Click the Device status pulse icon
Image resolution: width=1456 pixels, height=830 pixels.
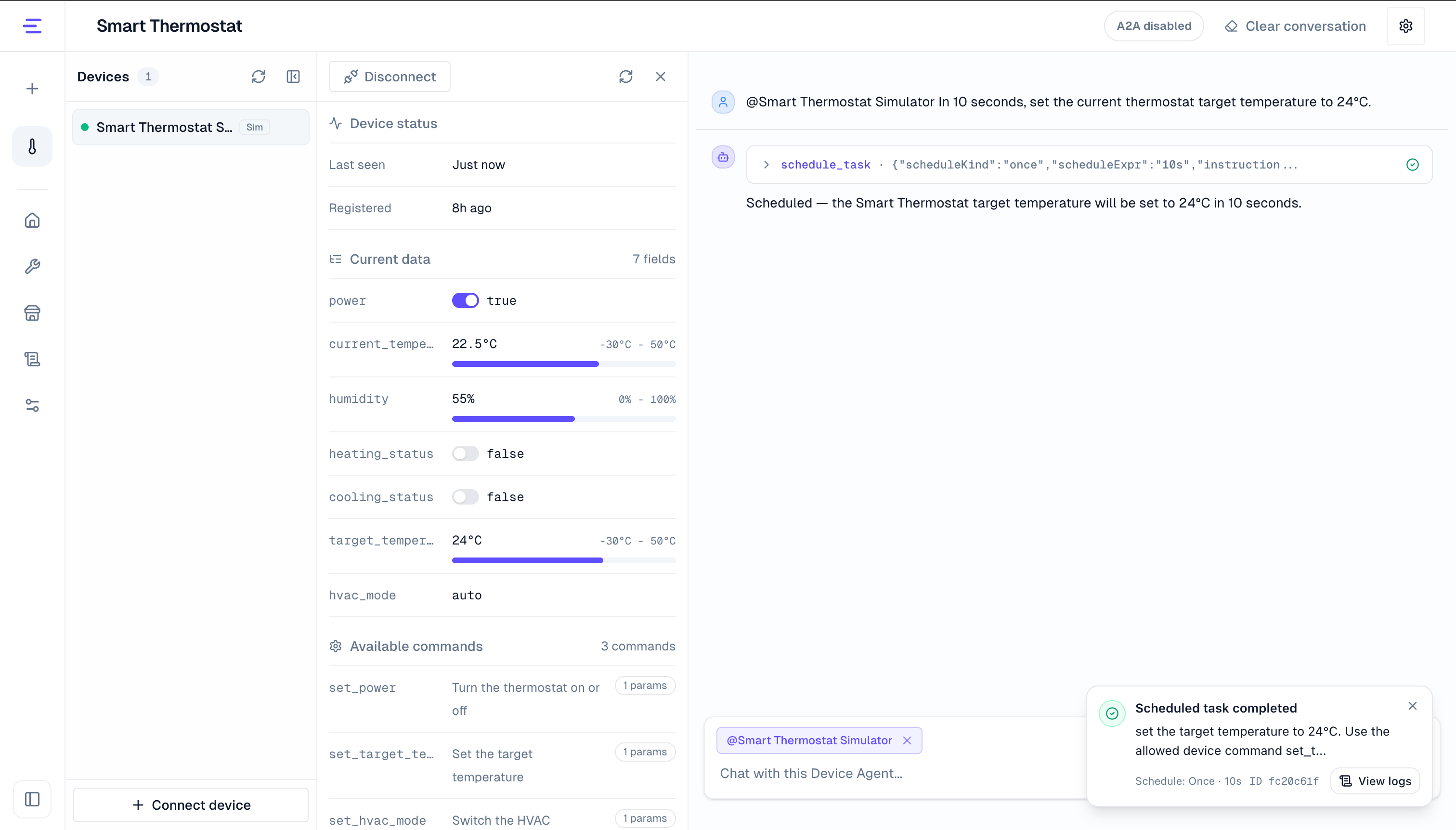click(x=336, y=123)
